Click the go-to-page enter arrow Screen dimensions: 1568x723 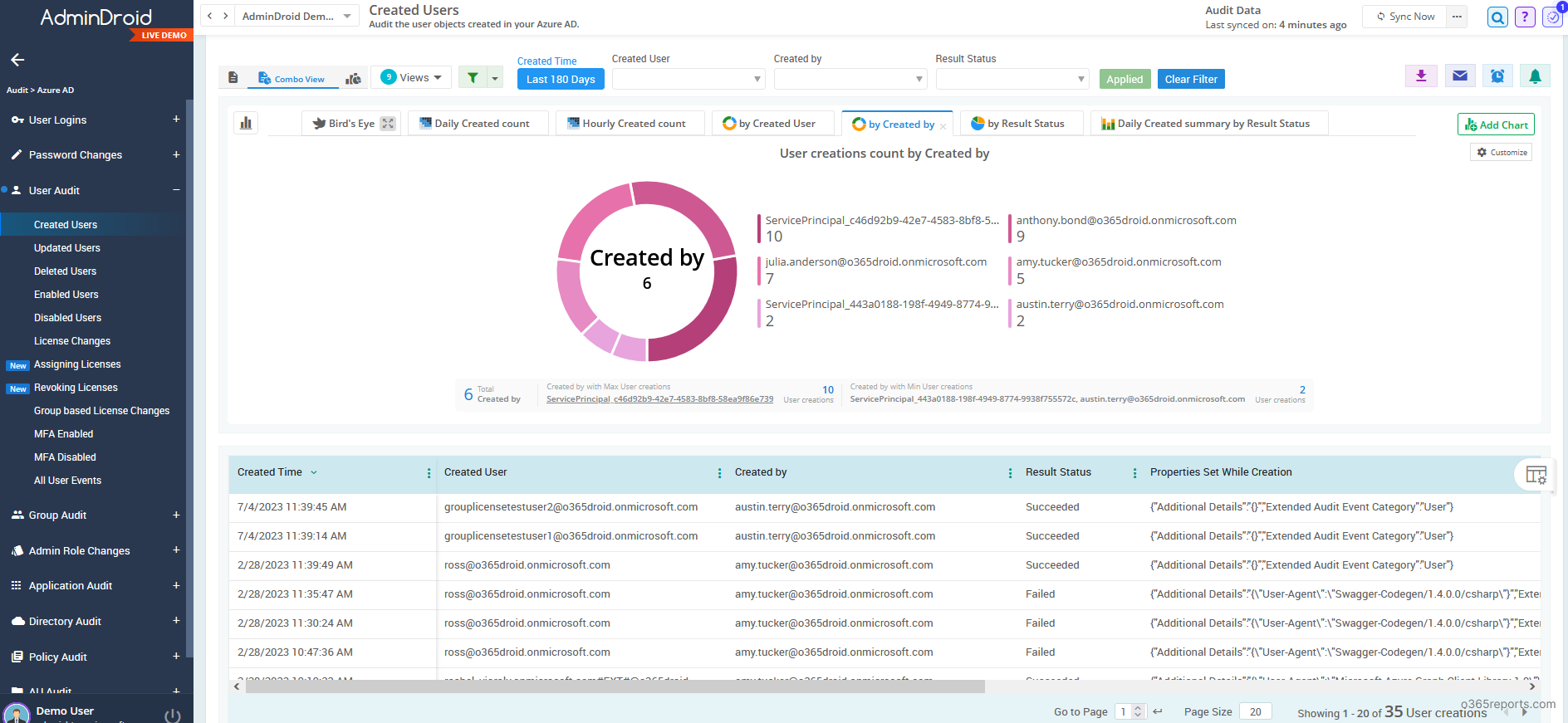1158,711
